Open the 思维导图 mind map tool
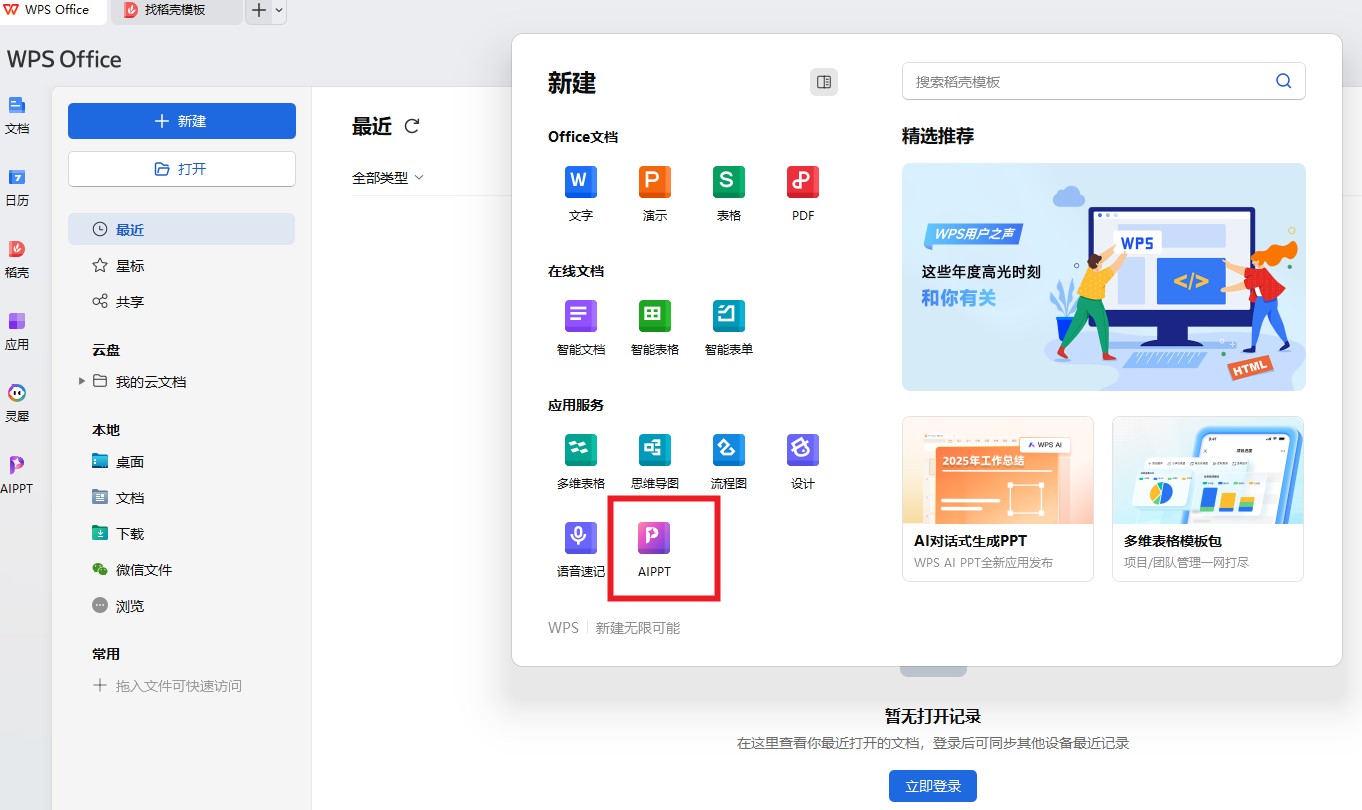Screen dimensions: 1362x810 pyautogui.click(x=654, y=450)
